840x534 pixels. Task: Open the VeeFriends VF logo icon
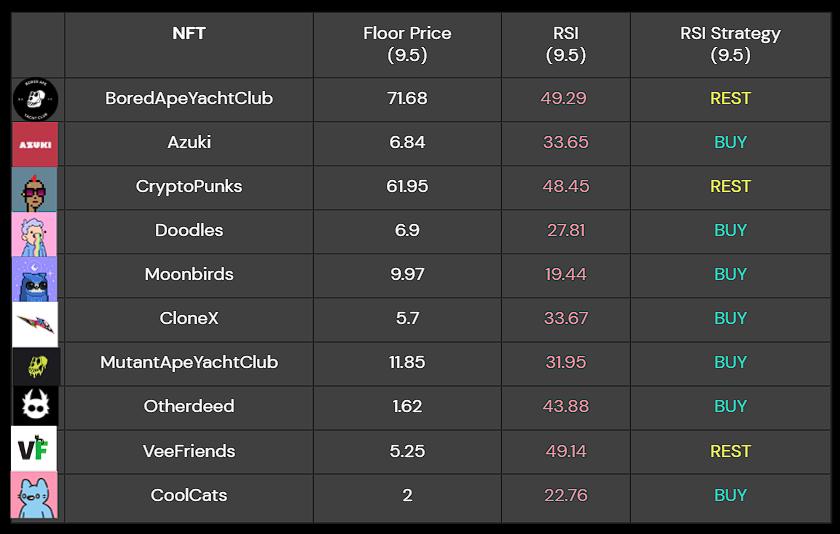[x=34, y=449]
